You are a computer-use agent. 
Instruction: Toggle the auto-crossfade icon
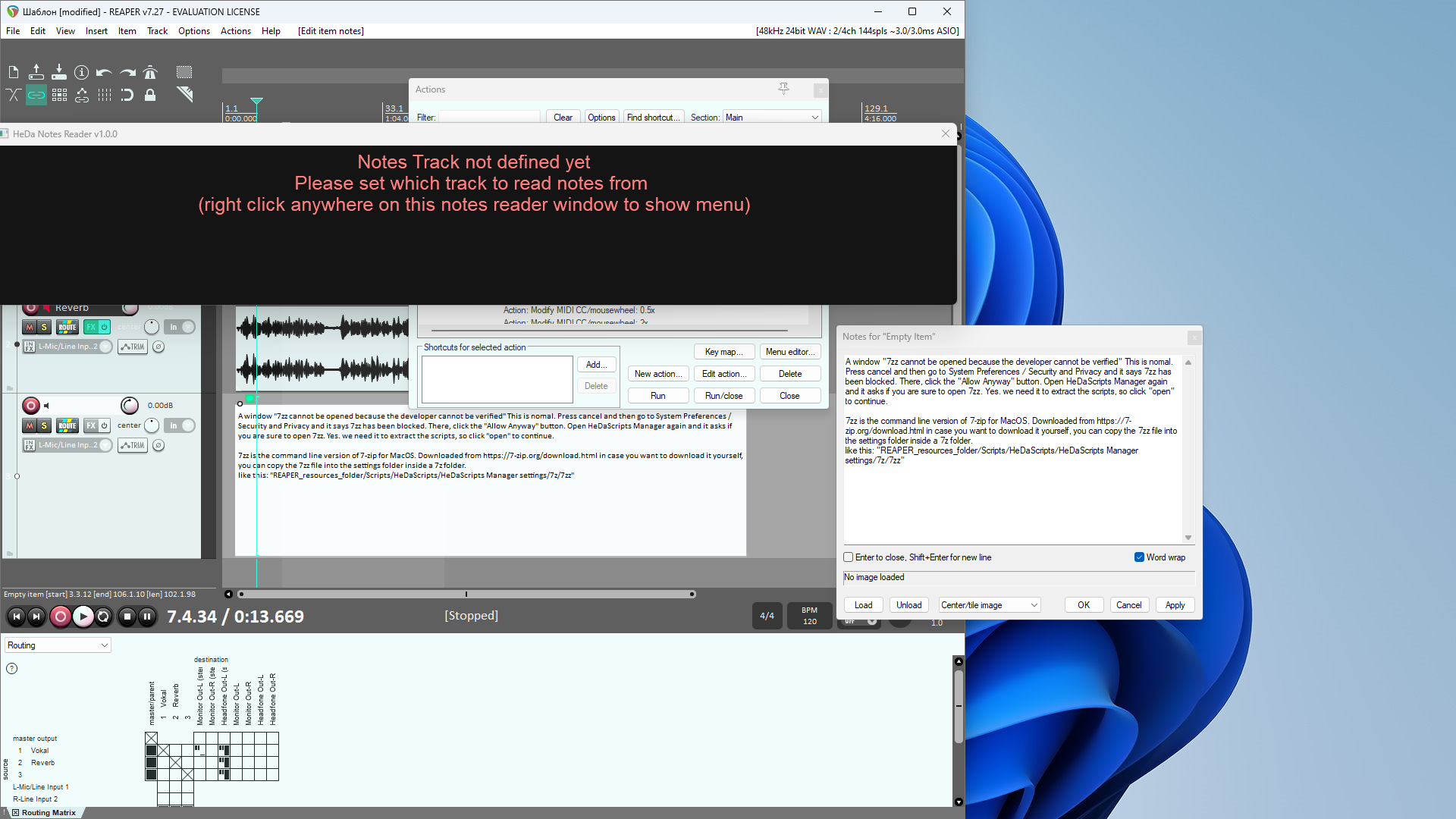tap(14, 95)
